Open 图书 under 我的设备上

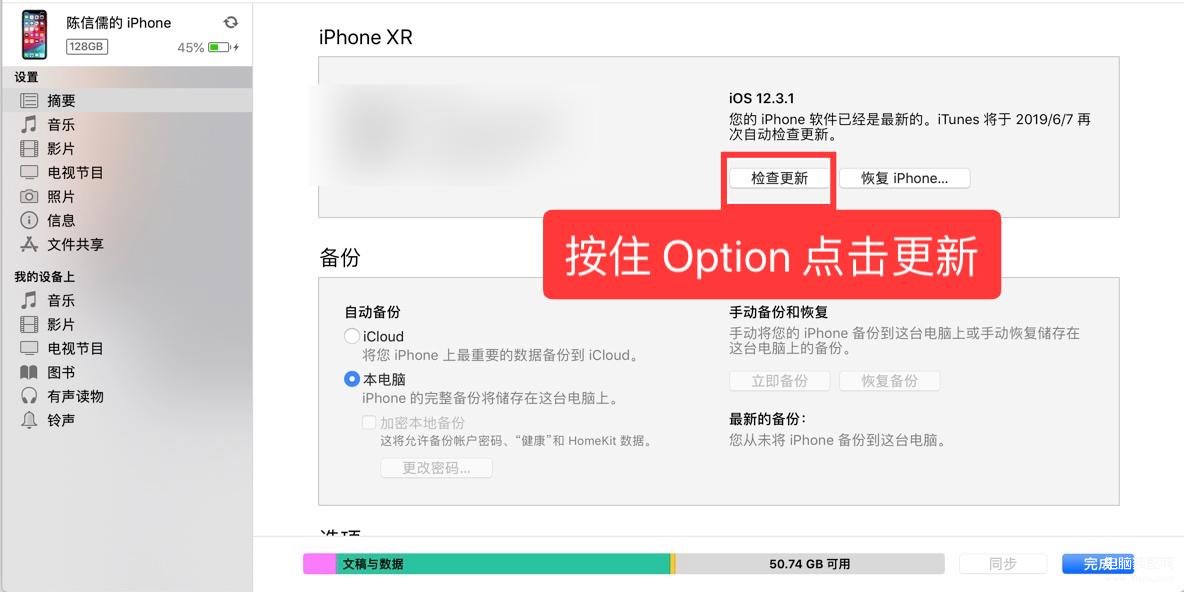click(126, 372)
